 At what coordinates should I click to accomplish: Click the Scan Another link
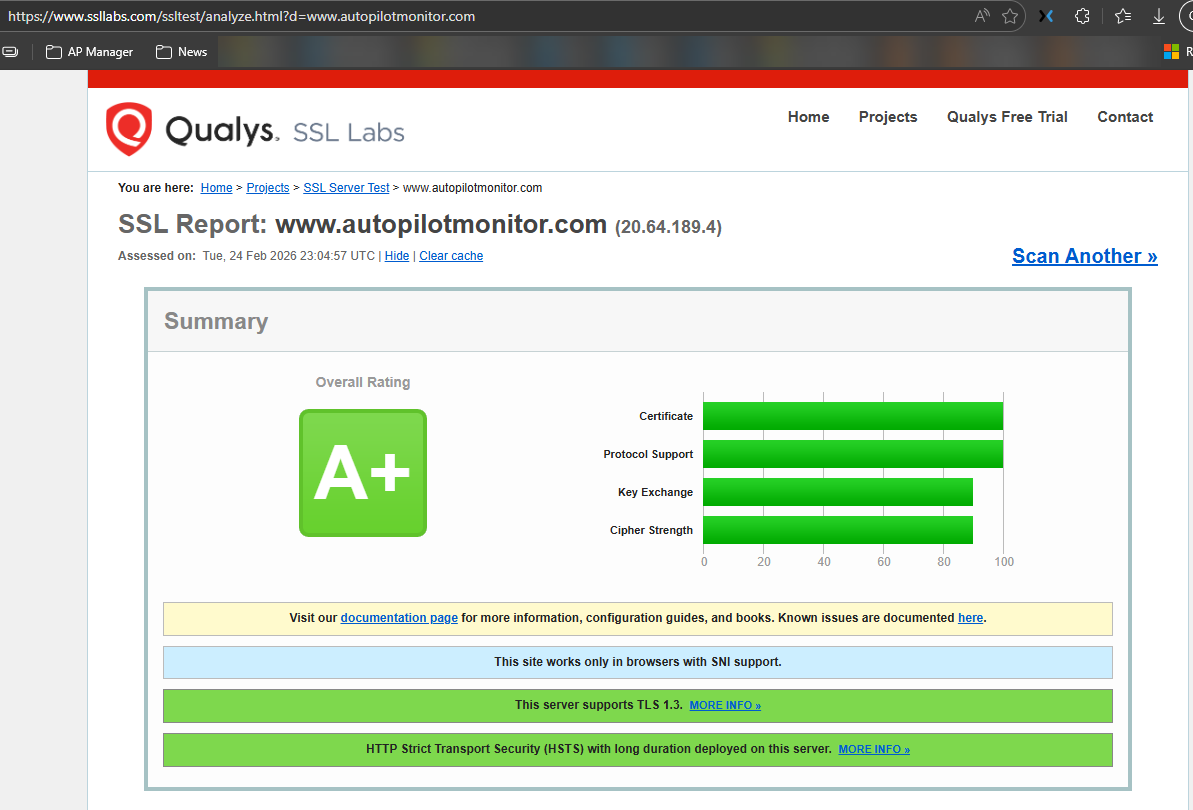click(1084, 256)
